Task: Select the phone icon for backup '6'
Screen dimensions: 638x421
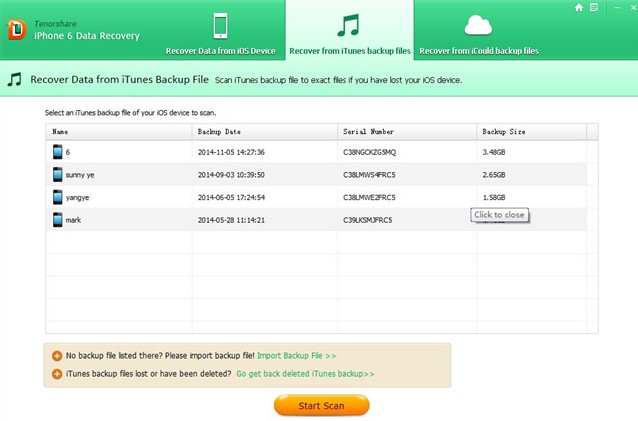Action: pyautogui.click(x=58, y=152)
